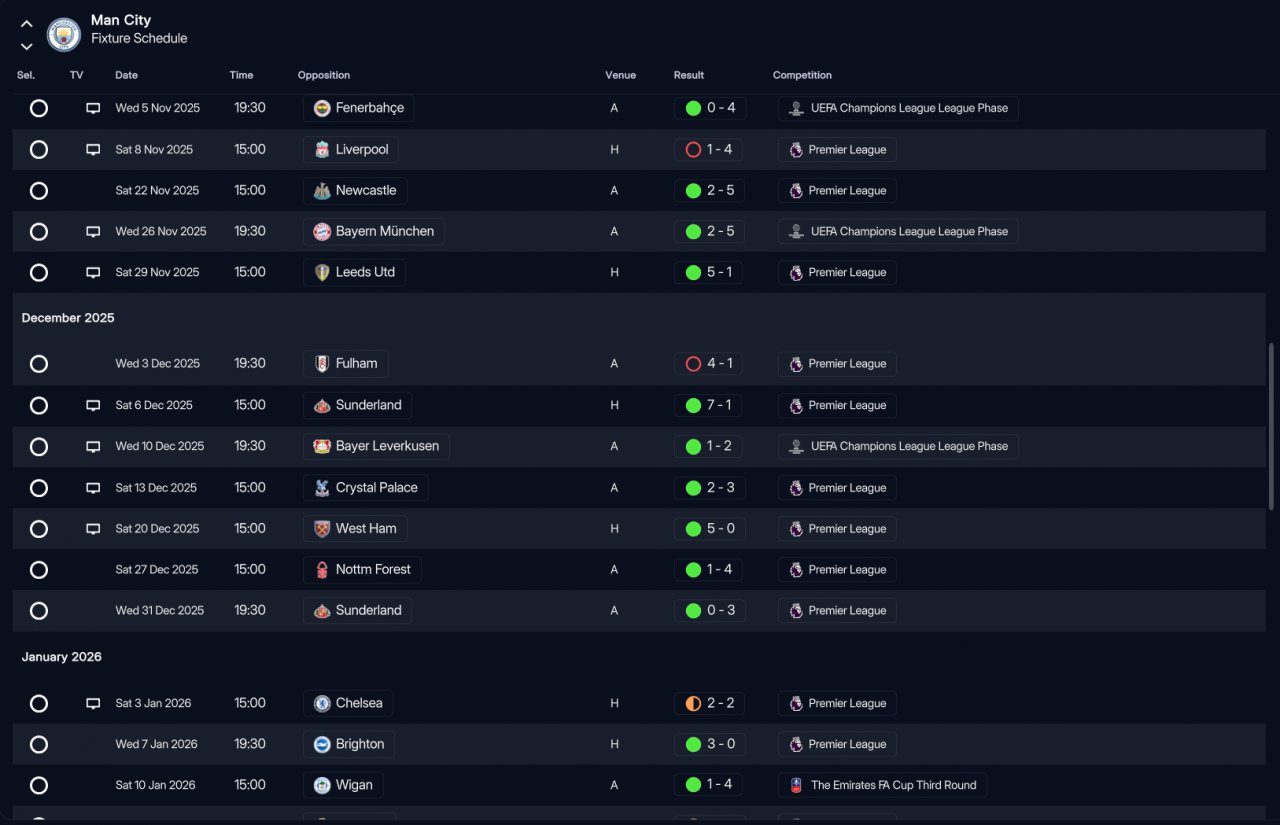Select the Newcastle fixture radio button
The image size is (1280, 825).
[39, 191]
